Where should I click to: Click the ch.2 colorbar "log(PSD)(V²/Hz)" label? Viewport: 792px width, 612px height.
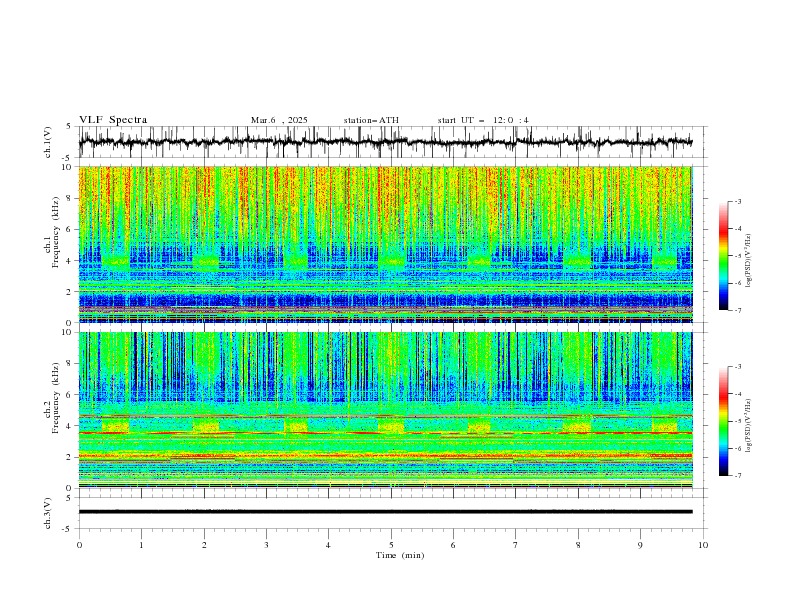point(748,426)
